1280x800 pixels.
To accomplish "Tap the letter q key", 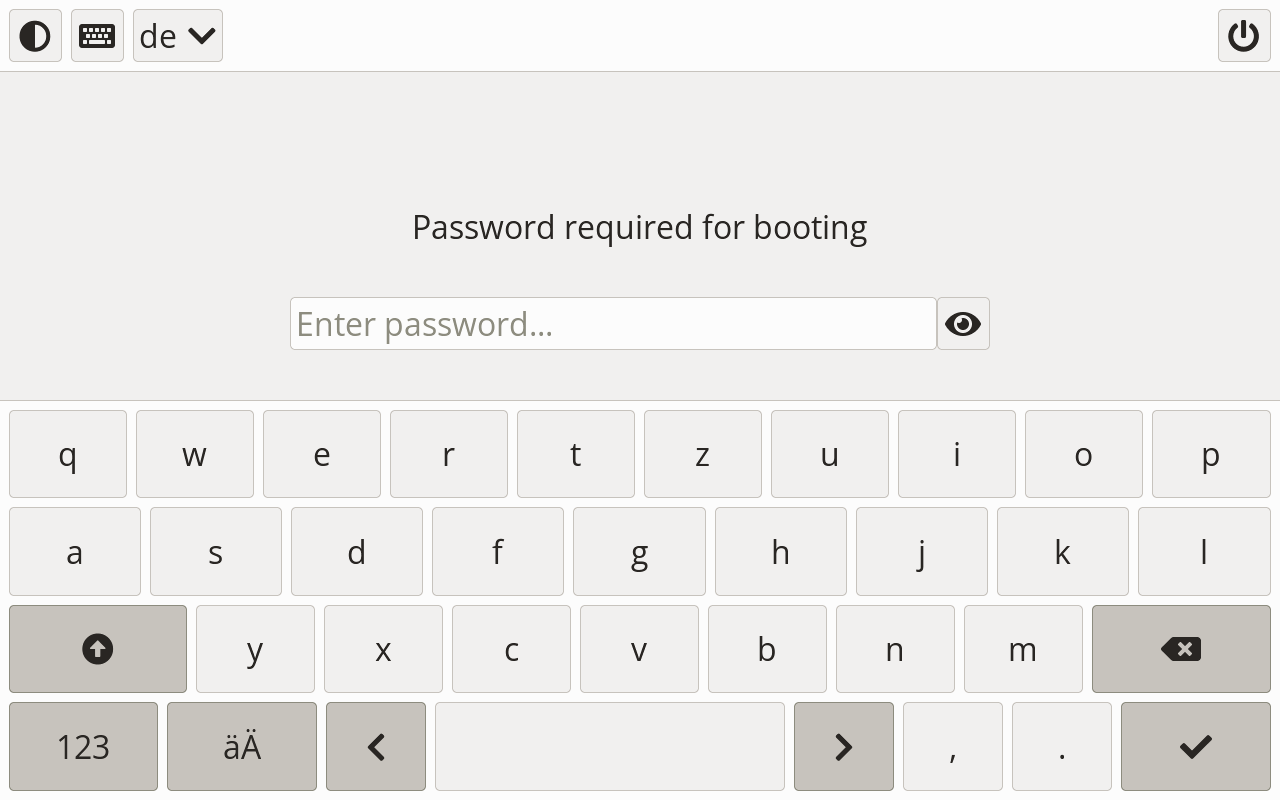I will [x=68, y=454].
